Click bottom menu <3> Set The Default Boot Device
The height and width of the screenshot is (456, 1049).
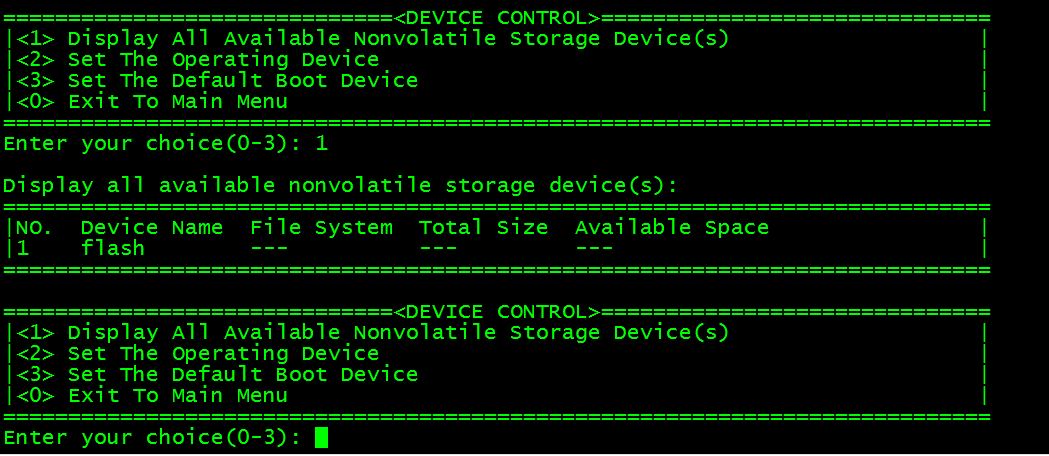[217, 374]
